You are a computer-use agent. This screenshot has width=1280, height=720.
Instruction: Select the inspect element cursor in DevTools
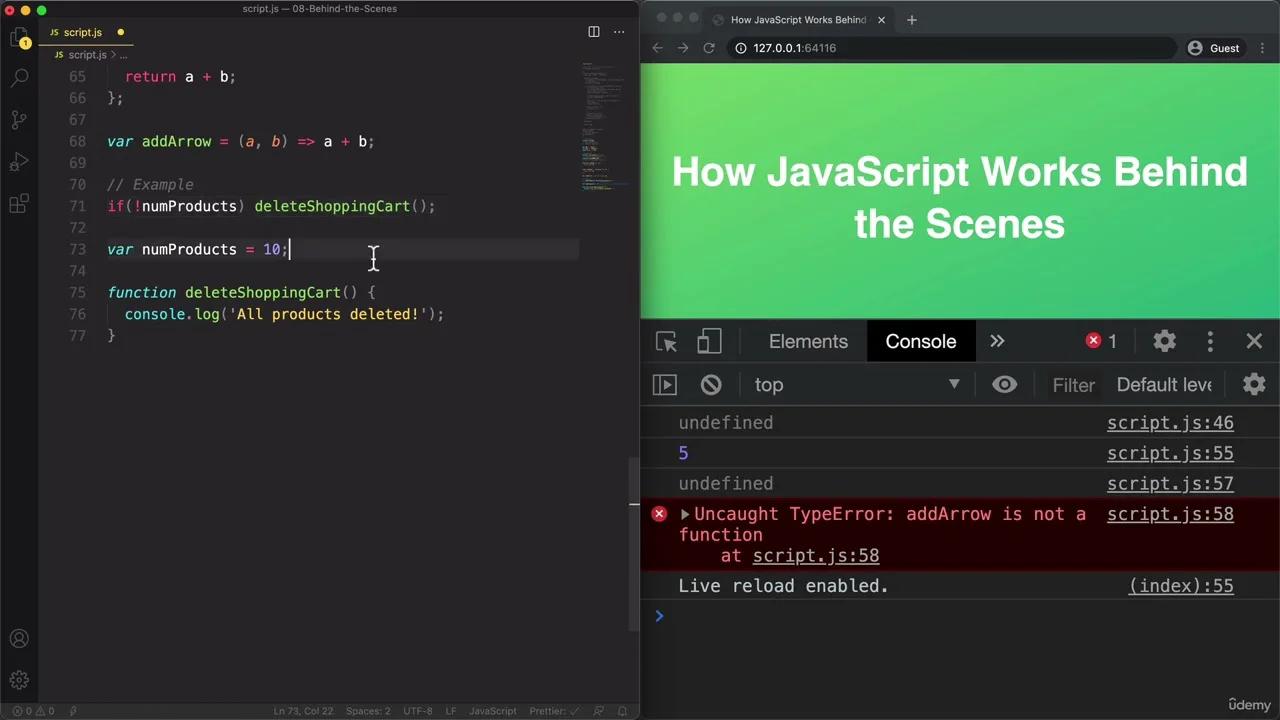[x=666, y=341]
